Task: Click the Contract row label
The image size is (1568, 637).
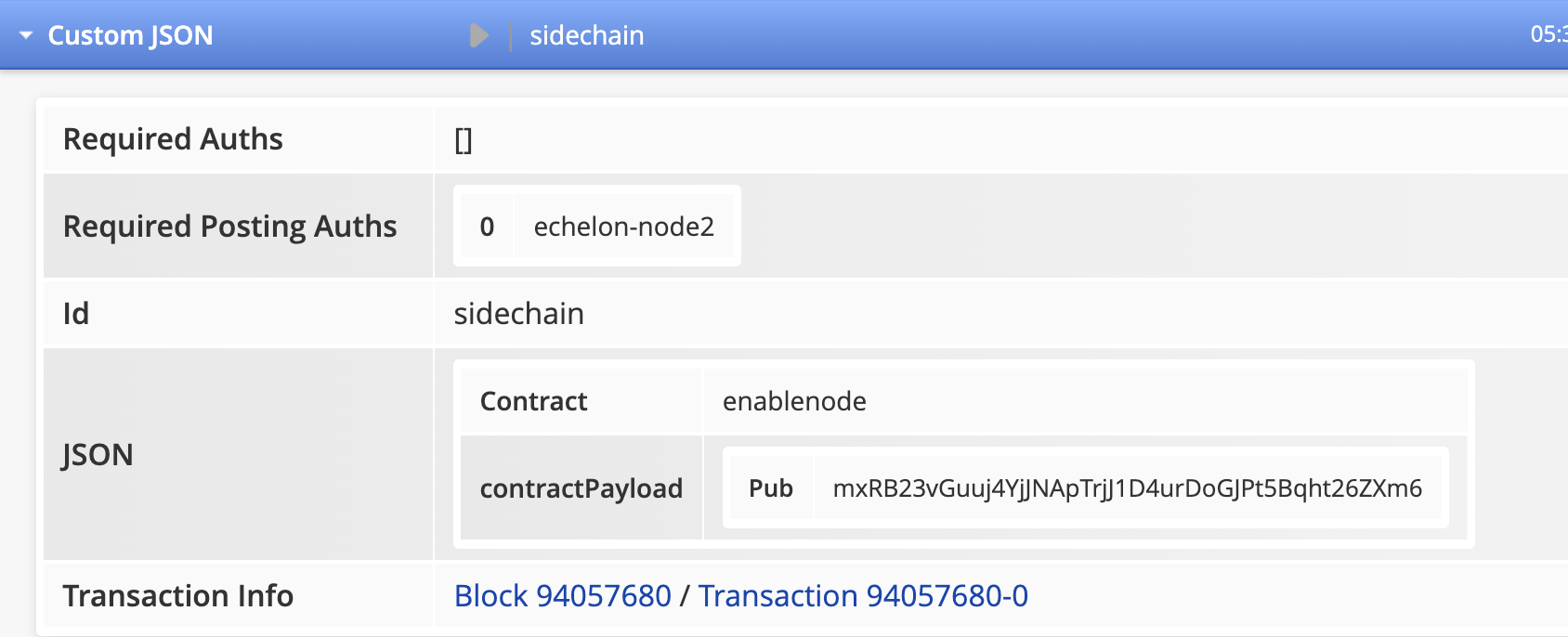Action: coord(533,401)
